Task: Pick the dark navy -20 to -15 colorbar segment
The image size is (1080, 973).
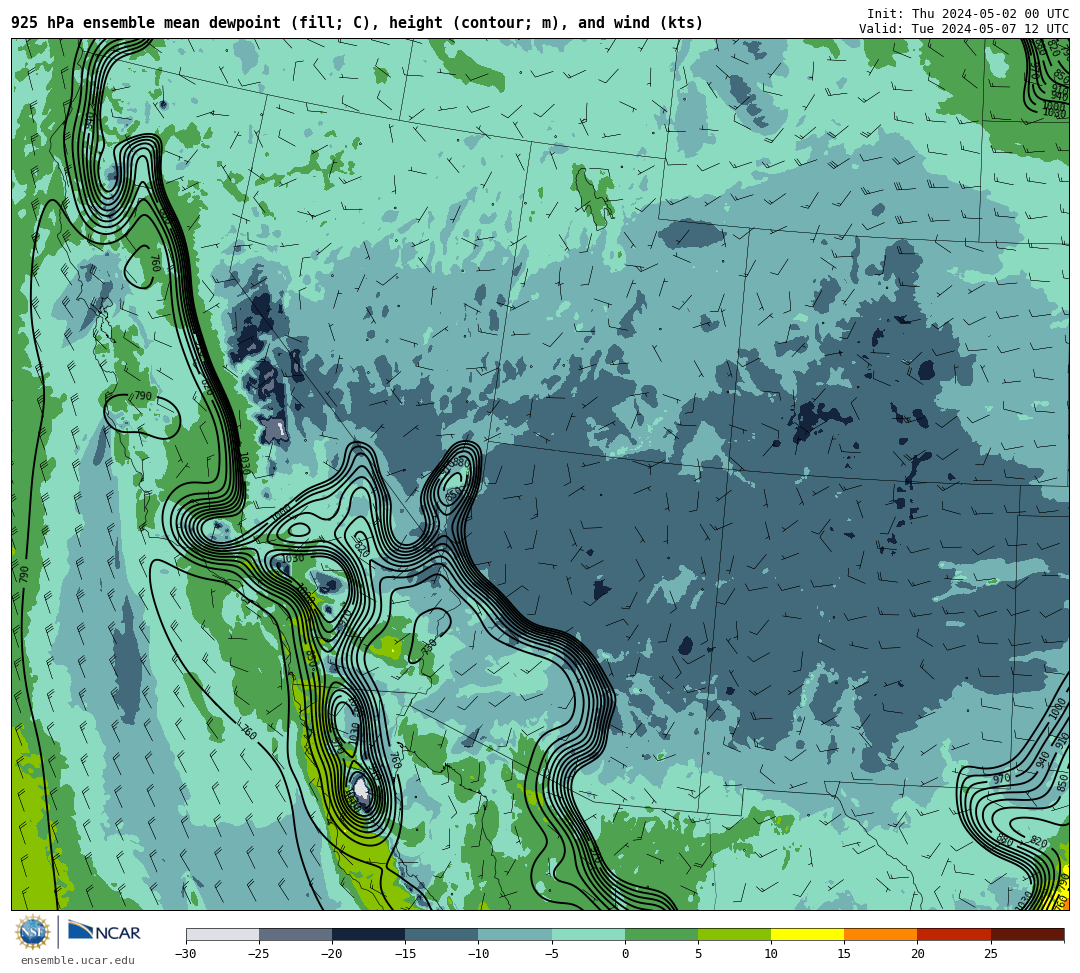Action: tap(368, 934)
